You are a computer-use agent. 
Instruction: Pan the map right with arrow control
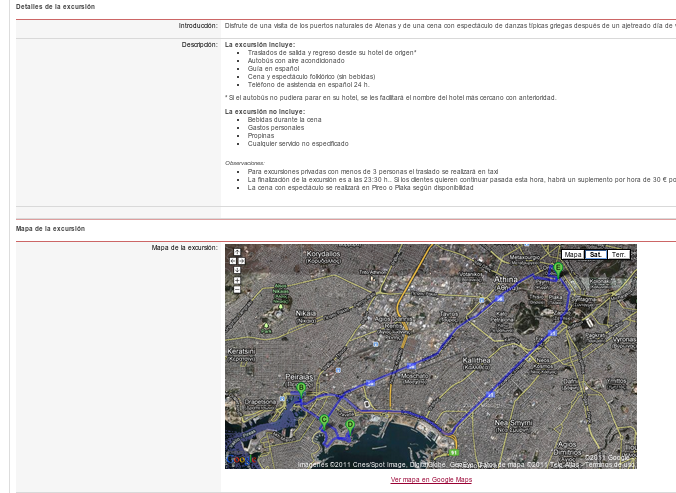[x=242, y=260]
